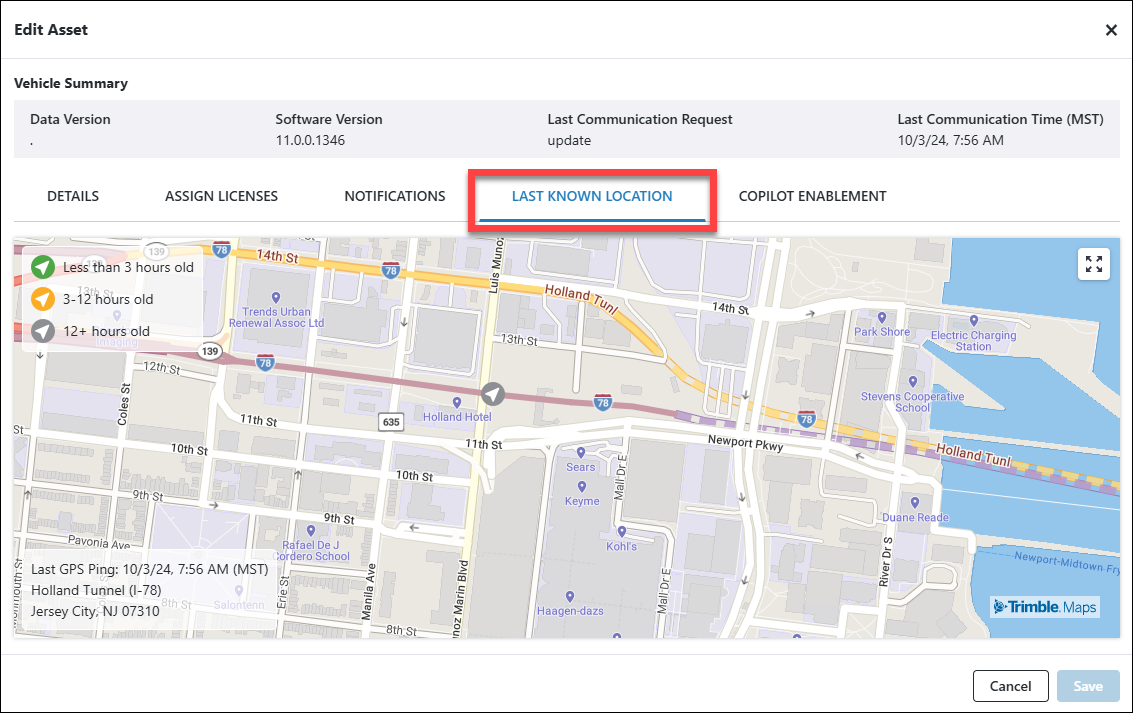Click the Trimble Maps logo
The width and height of the screenshot is (1133, 713).
(x=1045, y=607)
